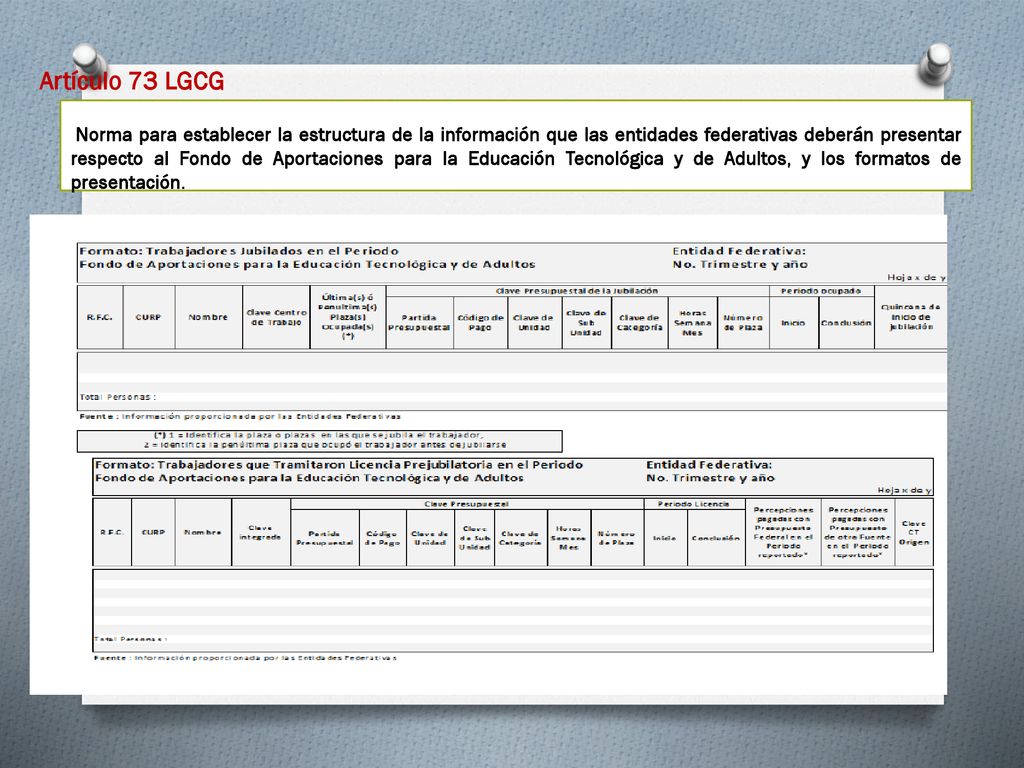Viewport: 1024px width, 768px height.
Task: Click "Hoja x de y" above the Licencia Prejubilatoria table
Action: click(x=904, y=490)
